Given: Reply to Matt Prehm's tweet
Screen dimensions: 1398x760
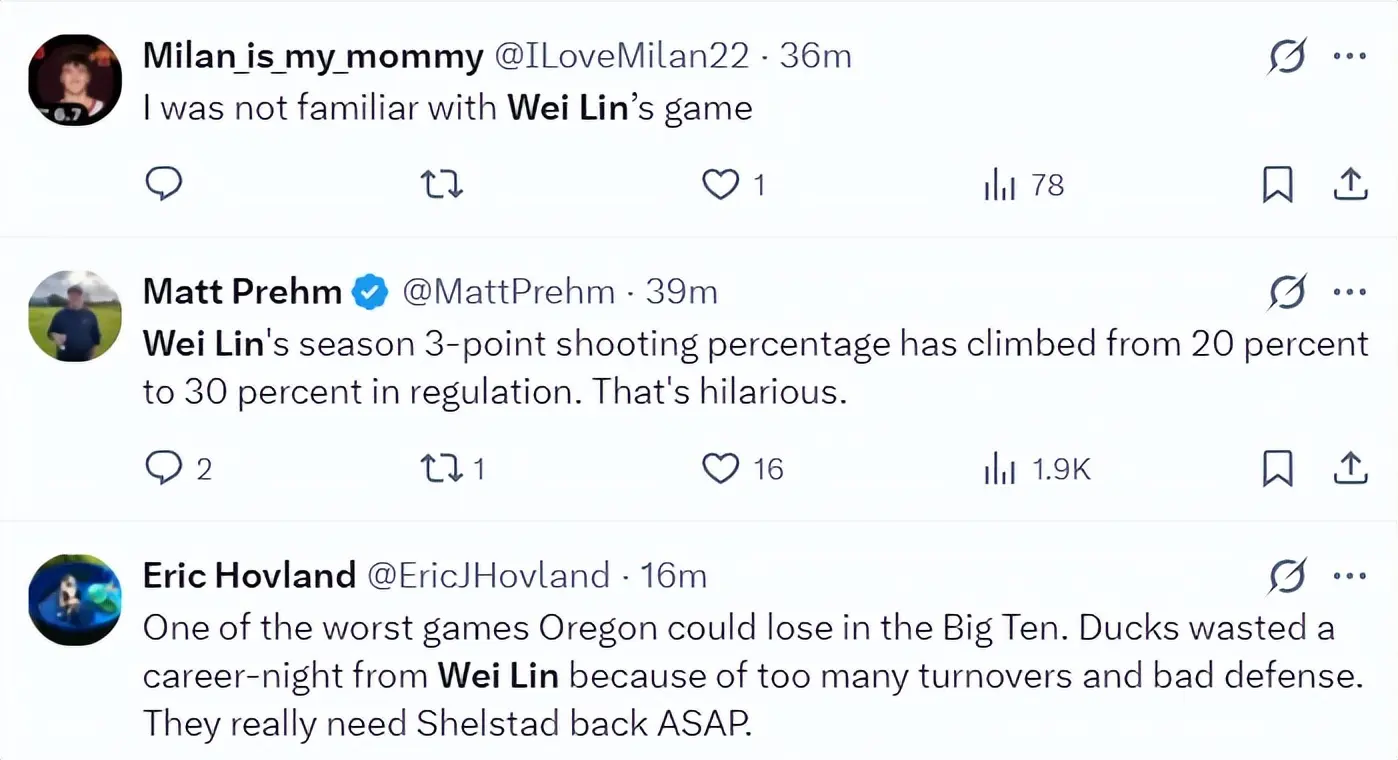Looking at the screenshot, I should point(164,467).
